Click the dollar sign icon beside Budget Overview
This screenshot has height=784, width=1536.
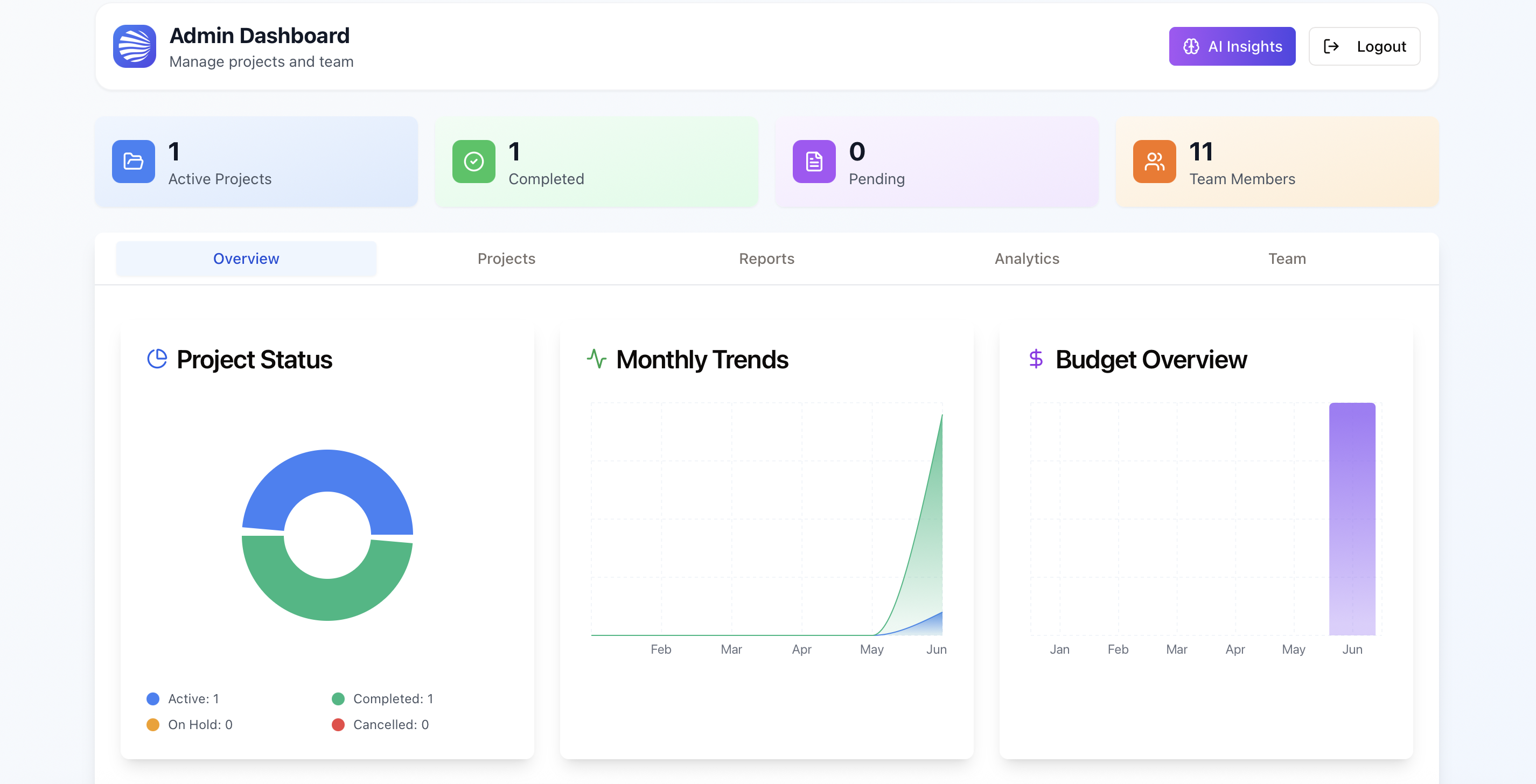click(1036, 358)
